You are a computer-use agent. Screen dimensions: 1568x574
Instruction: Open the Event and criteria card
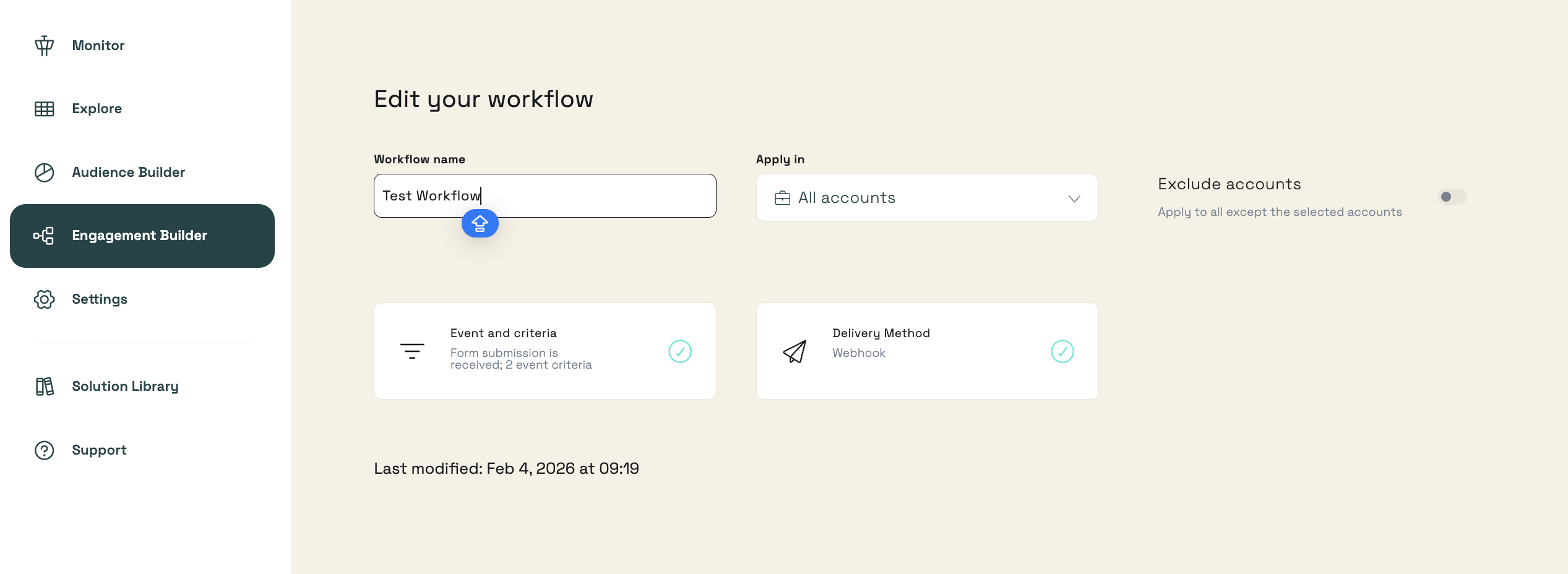click(x=545, y=351)
